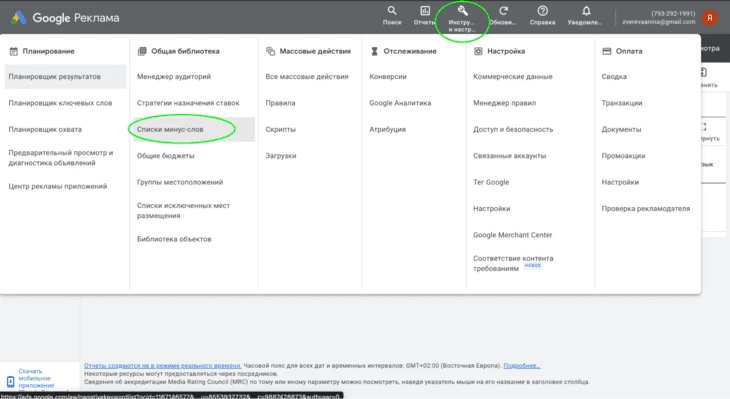This screenshot has width=730, height=399.
Task: Click the Оплата card icon
Action: 607,51
